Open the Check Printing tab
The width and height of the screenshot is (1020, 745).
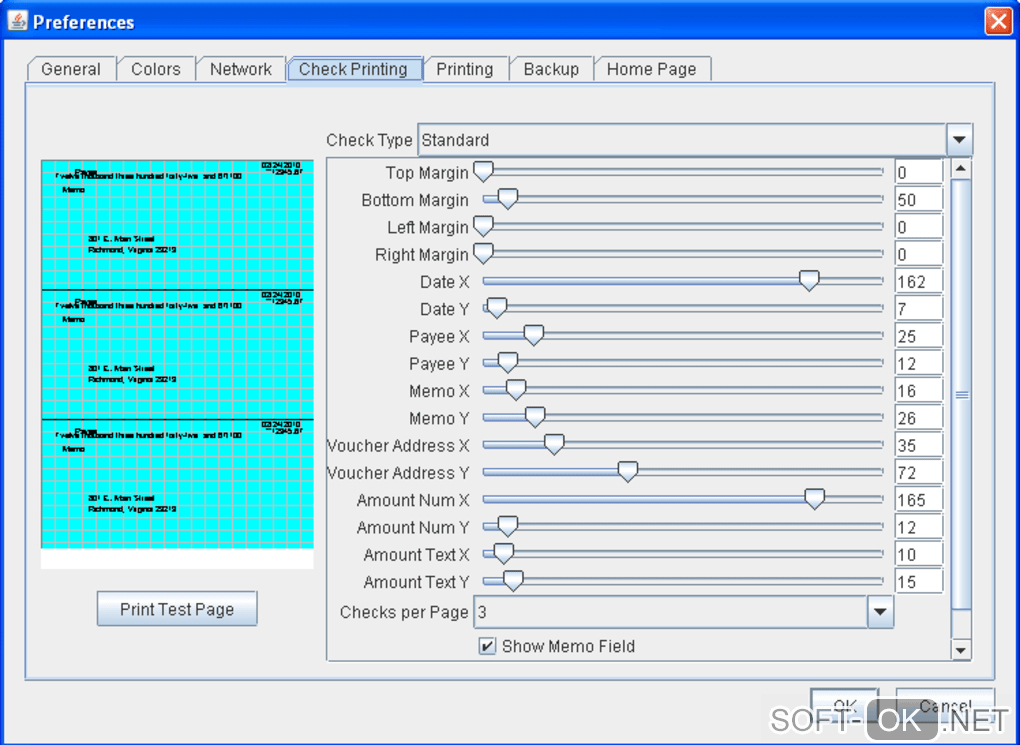(x=353, y=69)
